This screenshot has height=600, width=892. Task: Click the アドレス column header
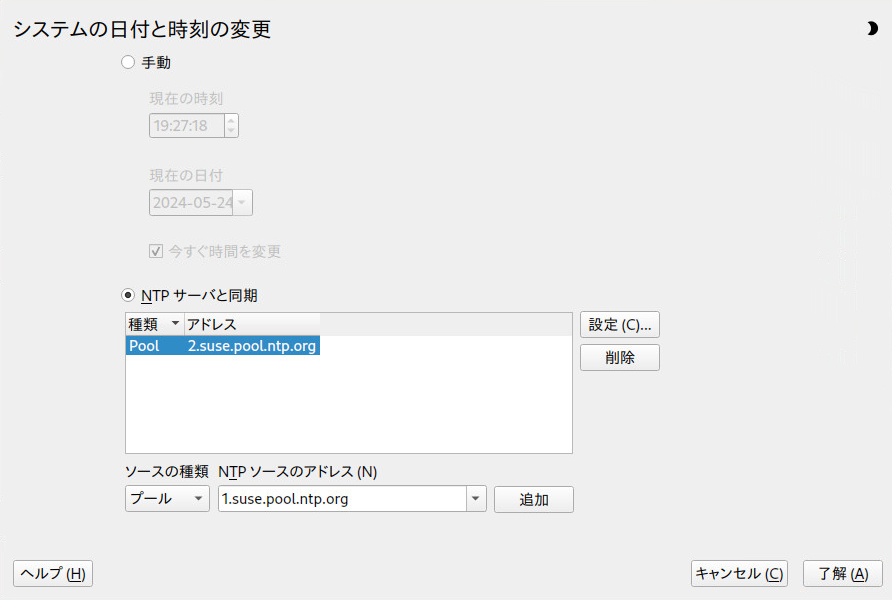point(252,324)
